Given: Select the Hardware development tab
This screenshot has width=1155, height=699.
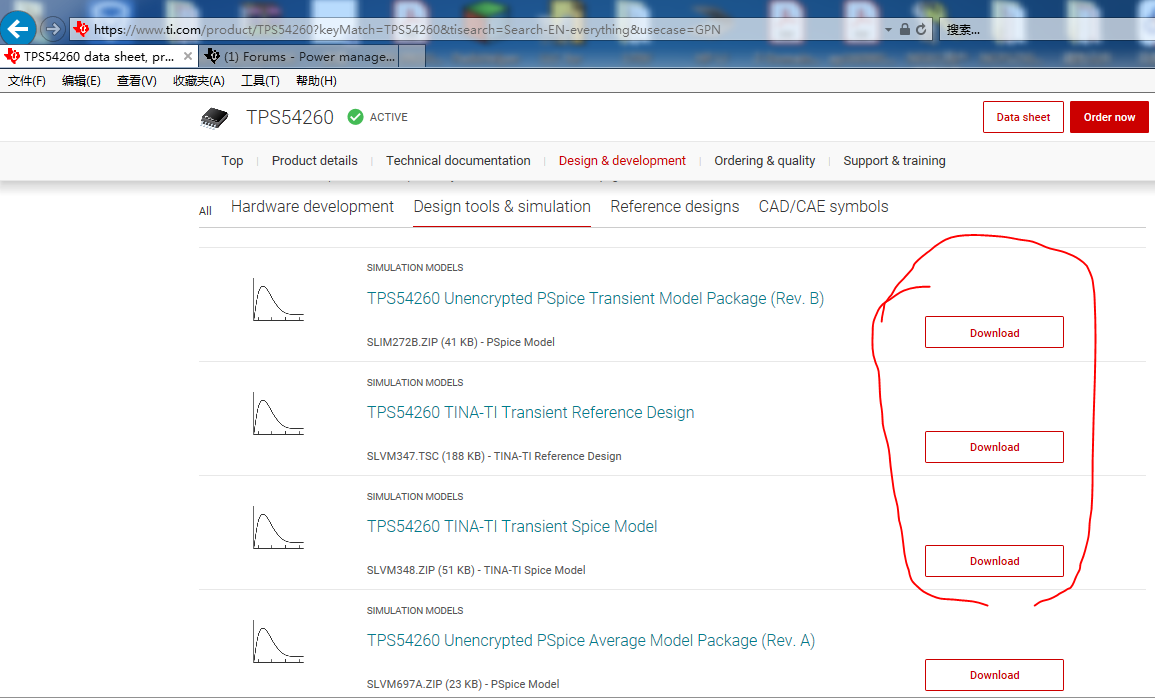Looking at the screenshot, I should click(312, 207).
